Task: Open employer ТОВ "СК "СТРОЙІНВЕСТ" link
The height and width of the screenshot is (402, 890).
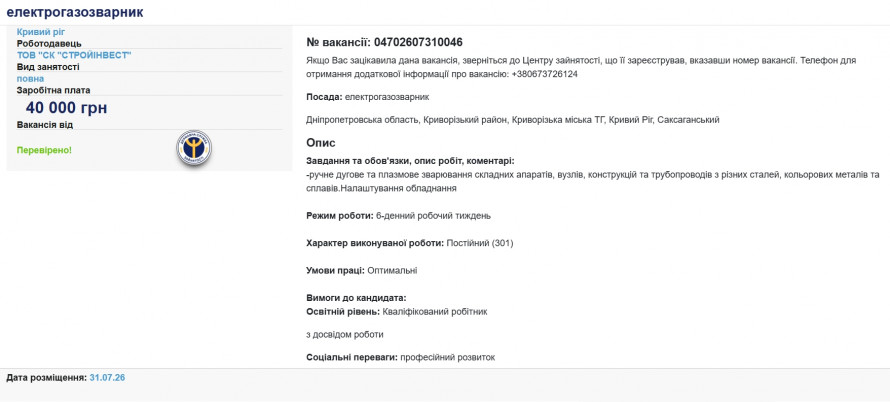Action: (x=74, y=55)
